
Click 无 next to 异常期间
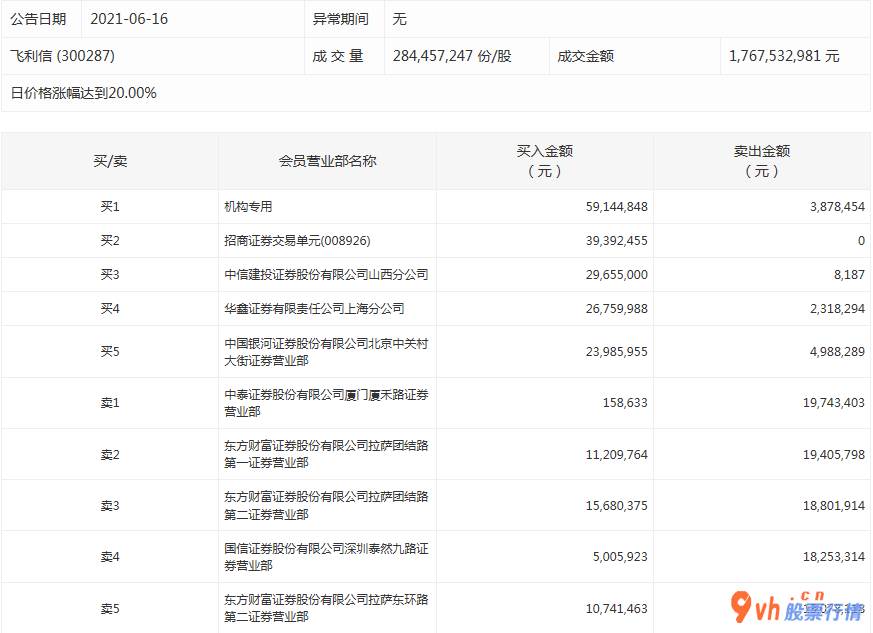(399, 19)
